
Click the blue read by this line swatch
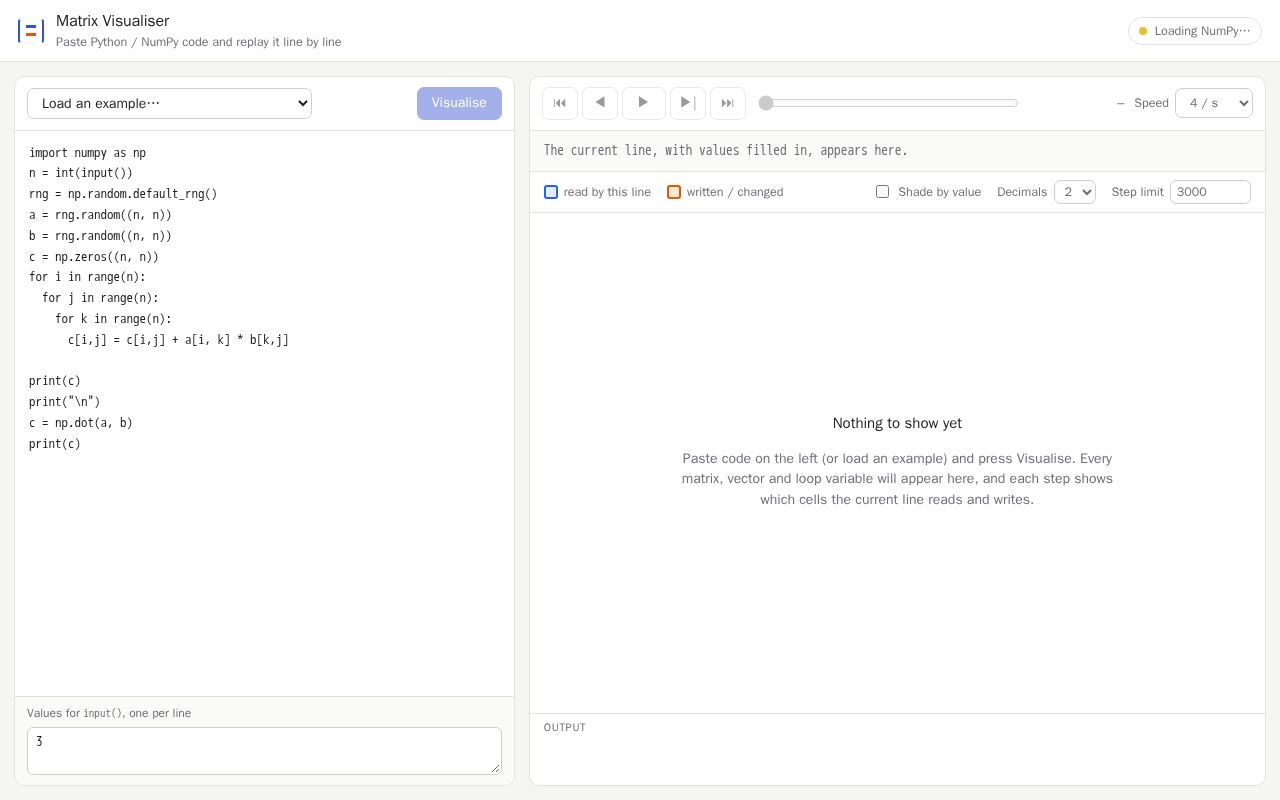tap(551, 192)
